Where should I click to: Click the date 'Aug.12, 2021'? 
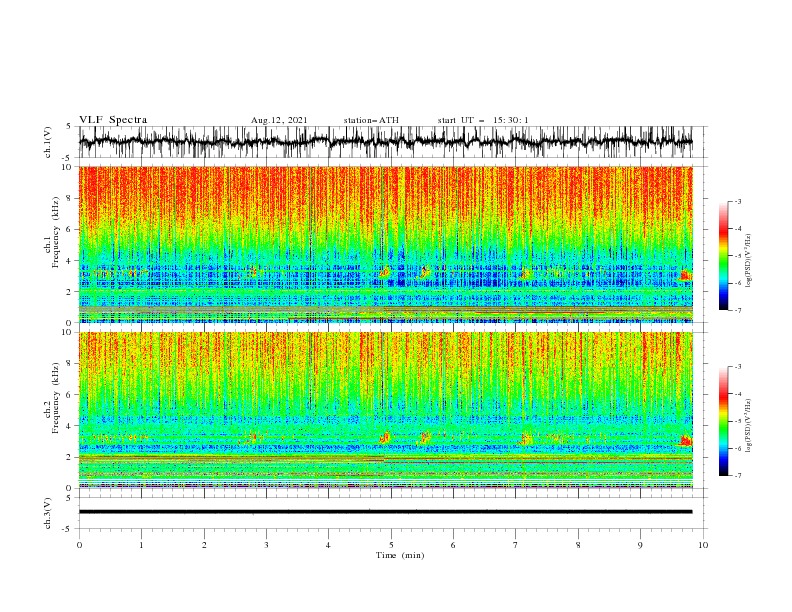coord(279,120)
